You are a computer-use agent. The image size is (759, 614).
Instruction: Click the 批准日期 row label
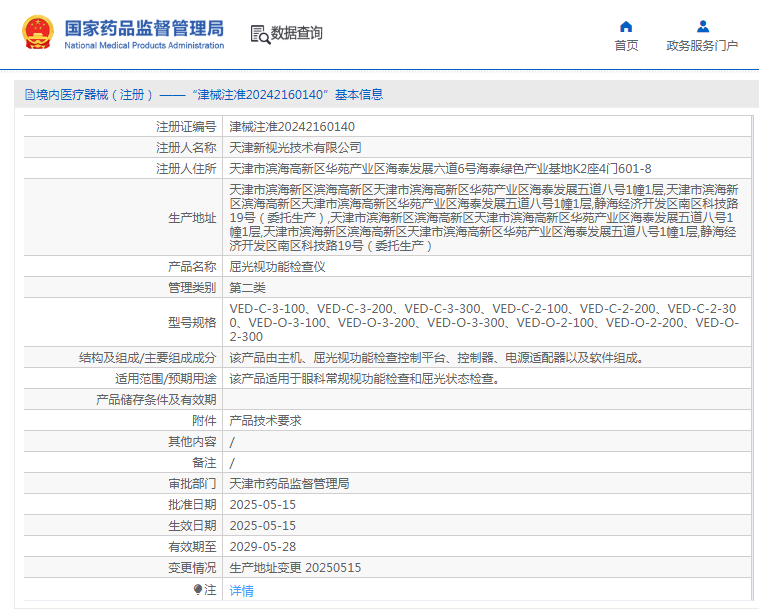tap(192, 505)
